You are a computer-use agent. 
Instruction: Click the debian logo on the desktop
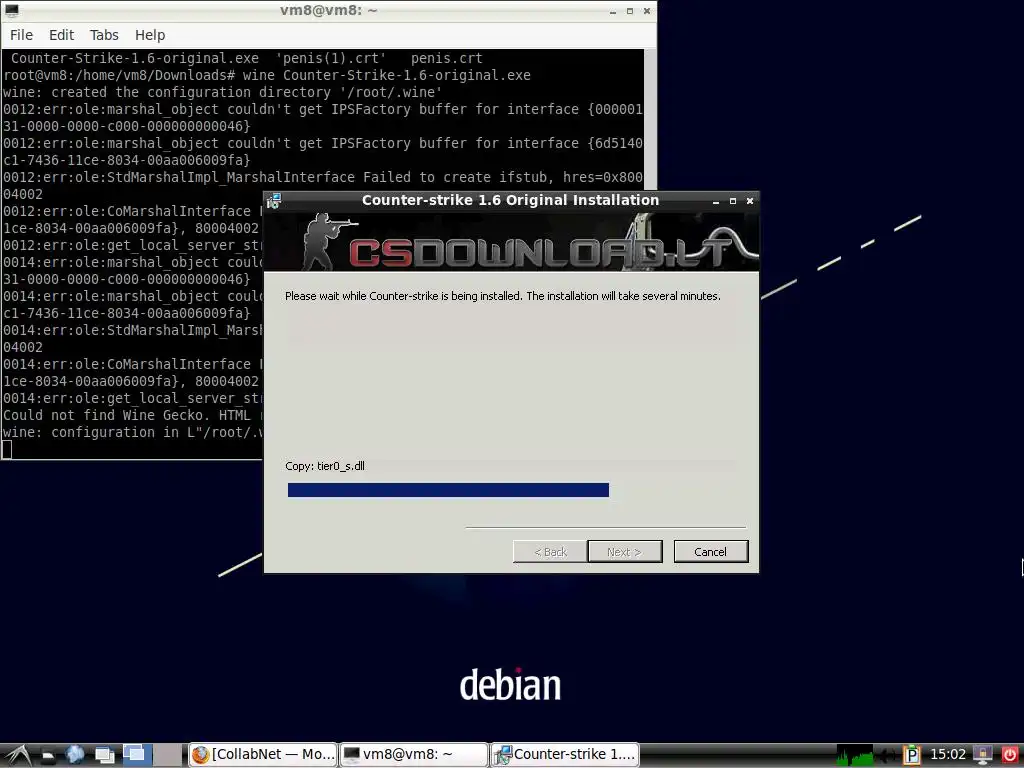(x=510, y=684)
